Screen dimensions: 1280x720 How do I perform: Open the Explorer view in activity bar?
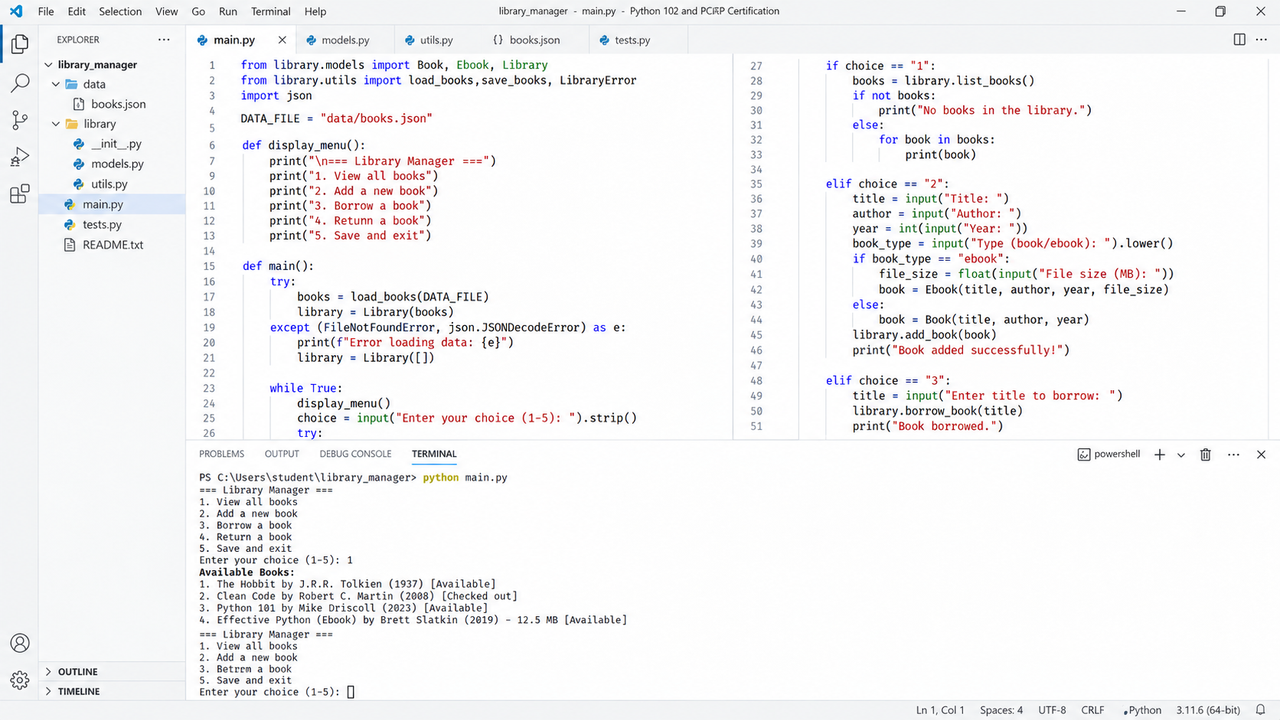(x=19, y=44)
